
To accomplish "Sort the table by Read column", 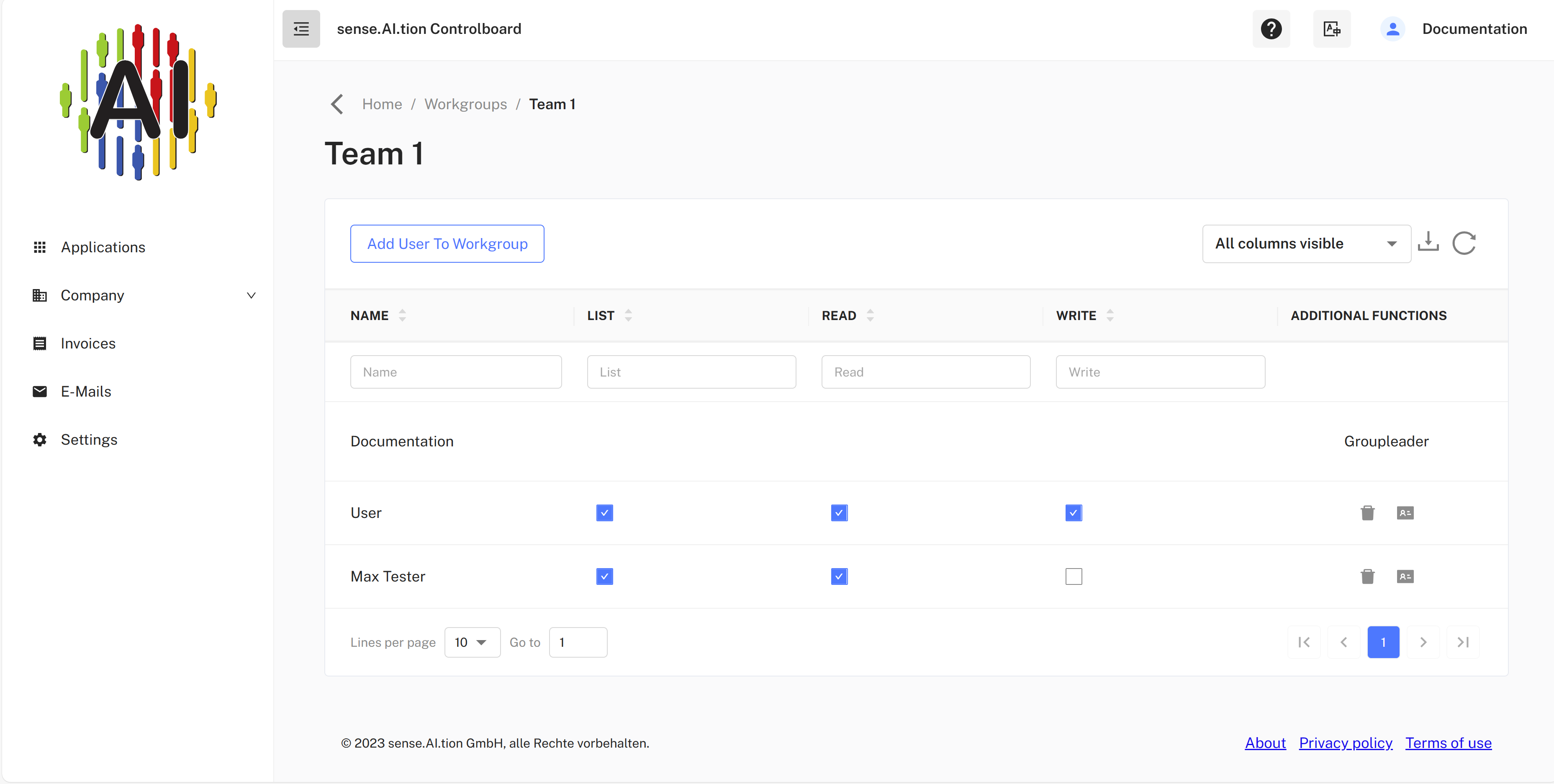I will point(870,315).
